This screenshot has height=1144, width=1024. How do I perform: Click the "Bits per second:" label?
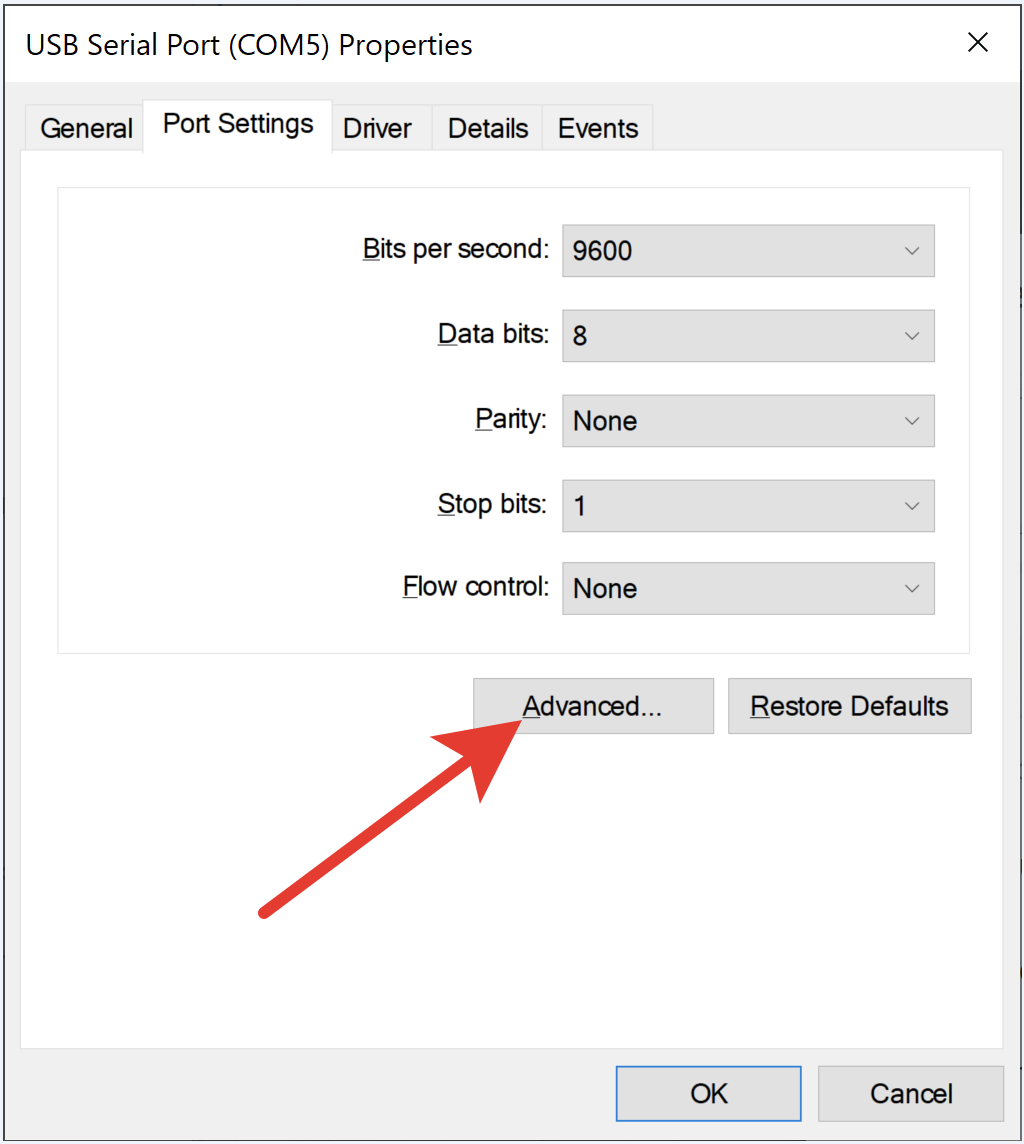(456, 249)
